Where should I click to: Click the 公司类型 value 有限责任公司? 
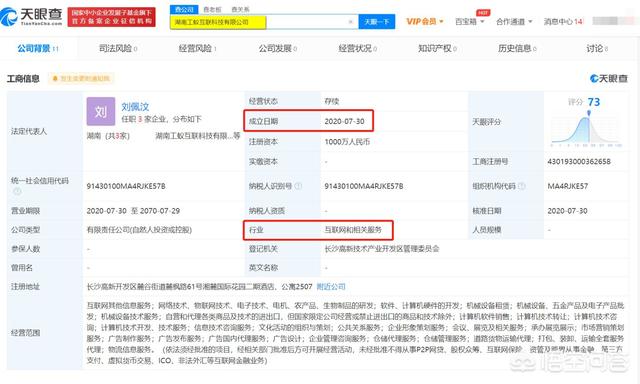139,230
